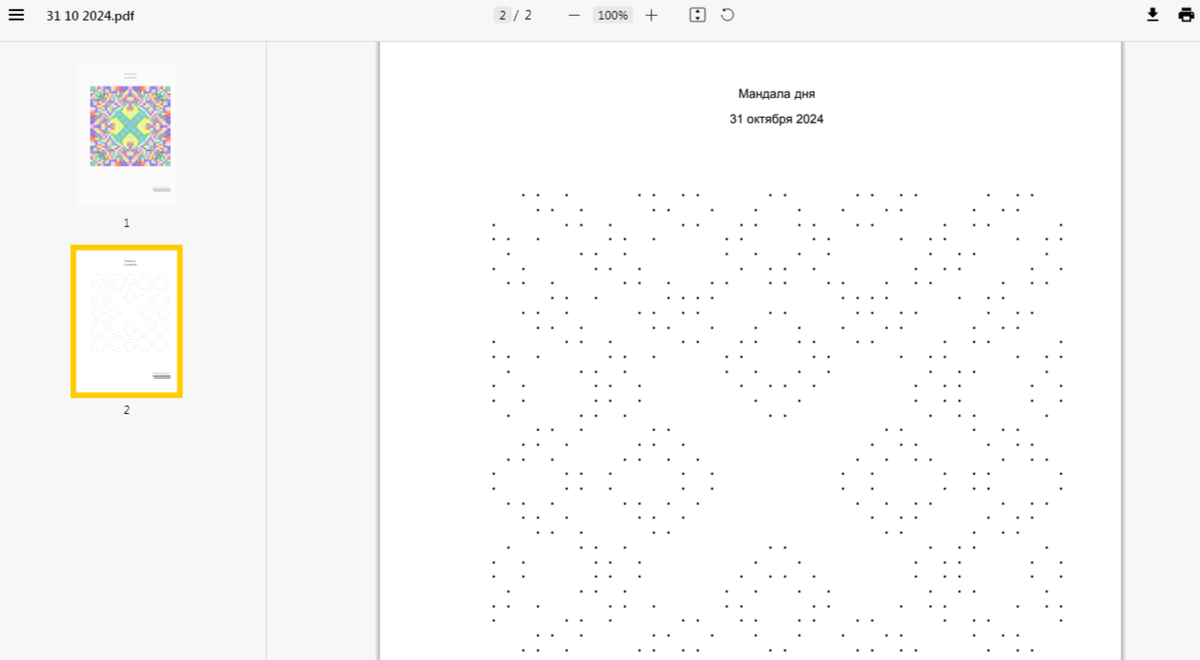Click the 100% zoom level field
Image resolution: width=1200 pixels, height=660 pixels.
[612, 15]
